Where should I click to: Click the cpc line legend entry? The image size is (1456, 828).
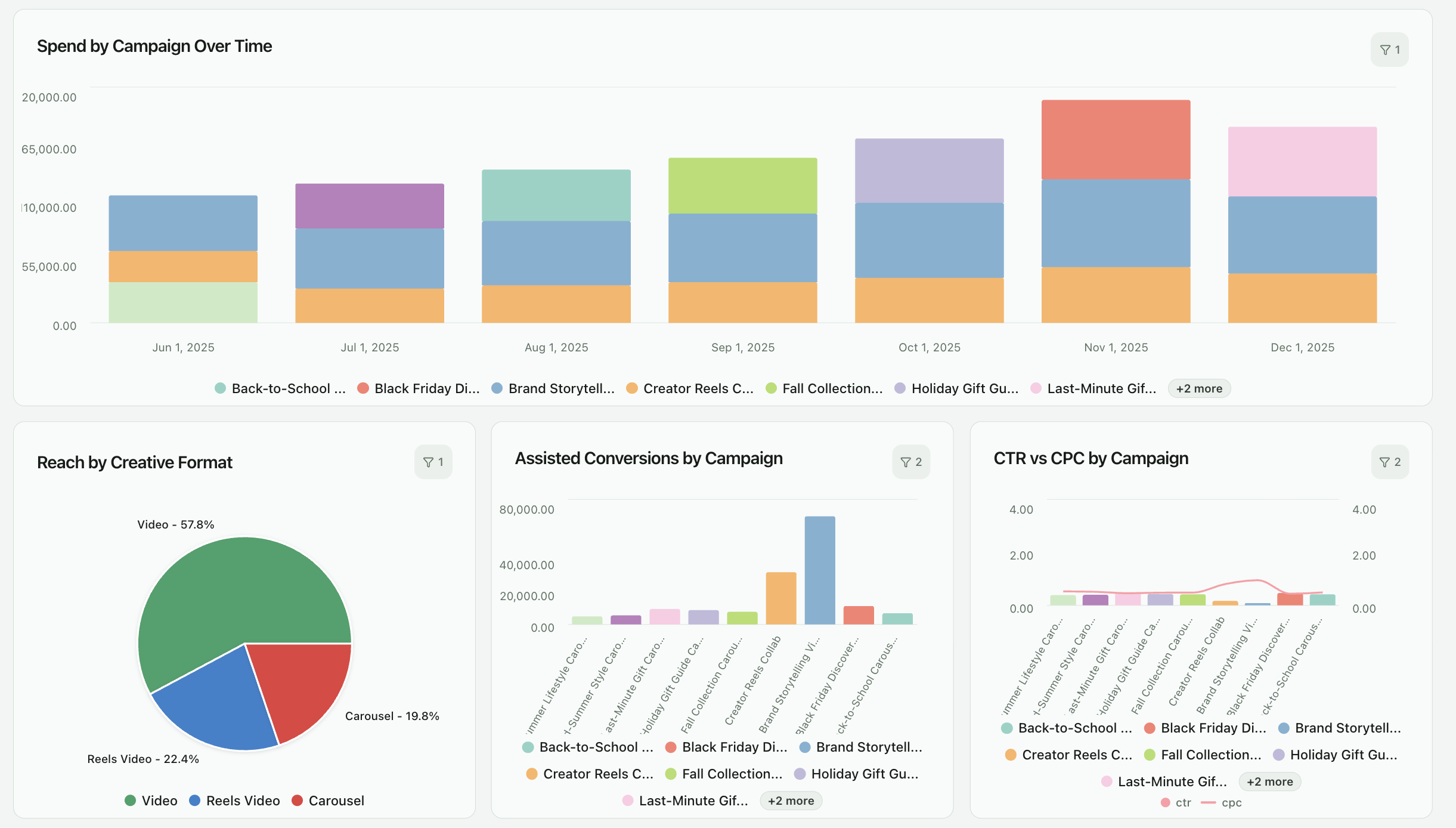tap(1222, 802)
